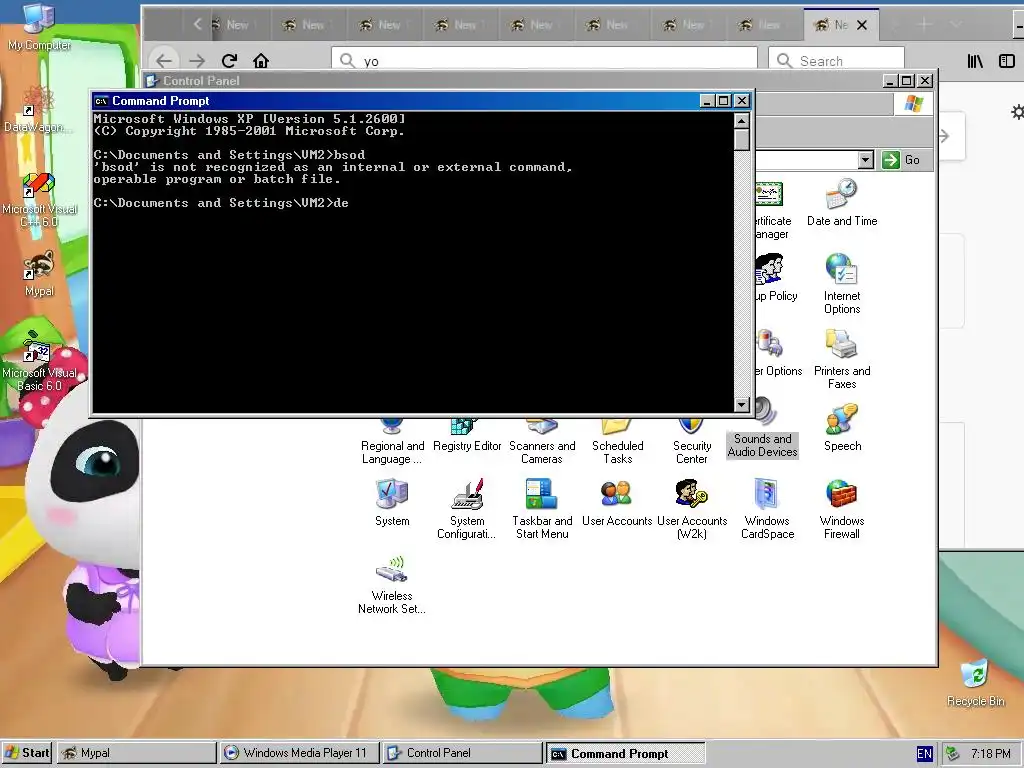Open Group Policy item in Control Panel
This screenshot has width=1024, height=768.
tap(776, 279)
